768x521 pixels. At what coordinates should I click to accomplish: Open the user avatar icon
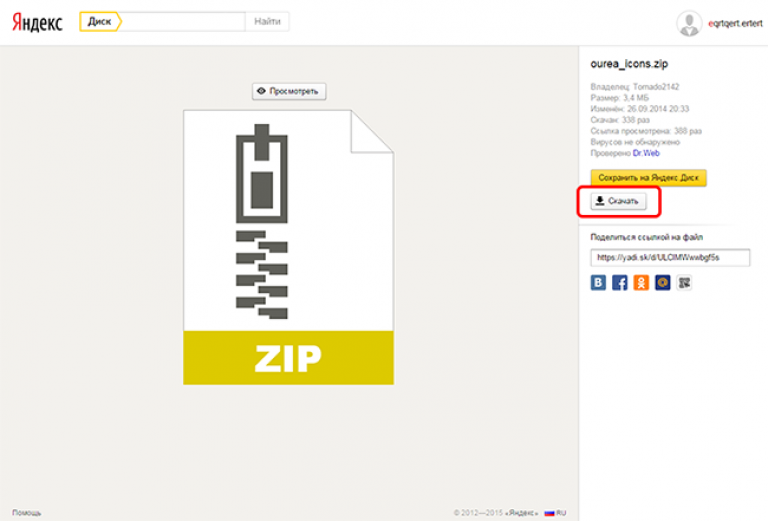pos(689,23)
